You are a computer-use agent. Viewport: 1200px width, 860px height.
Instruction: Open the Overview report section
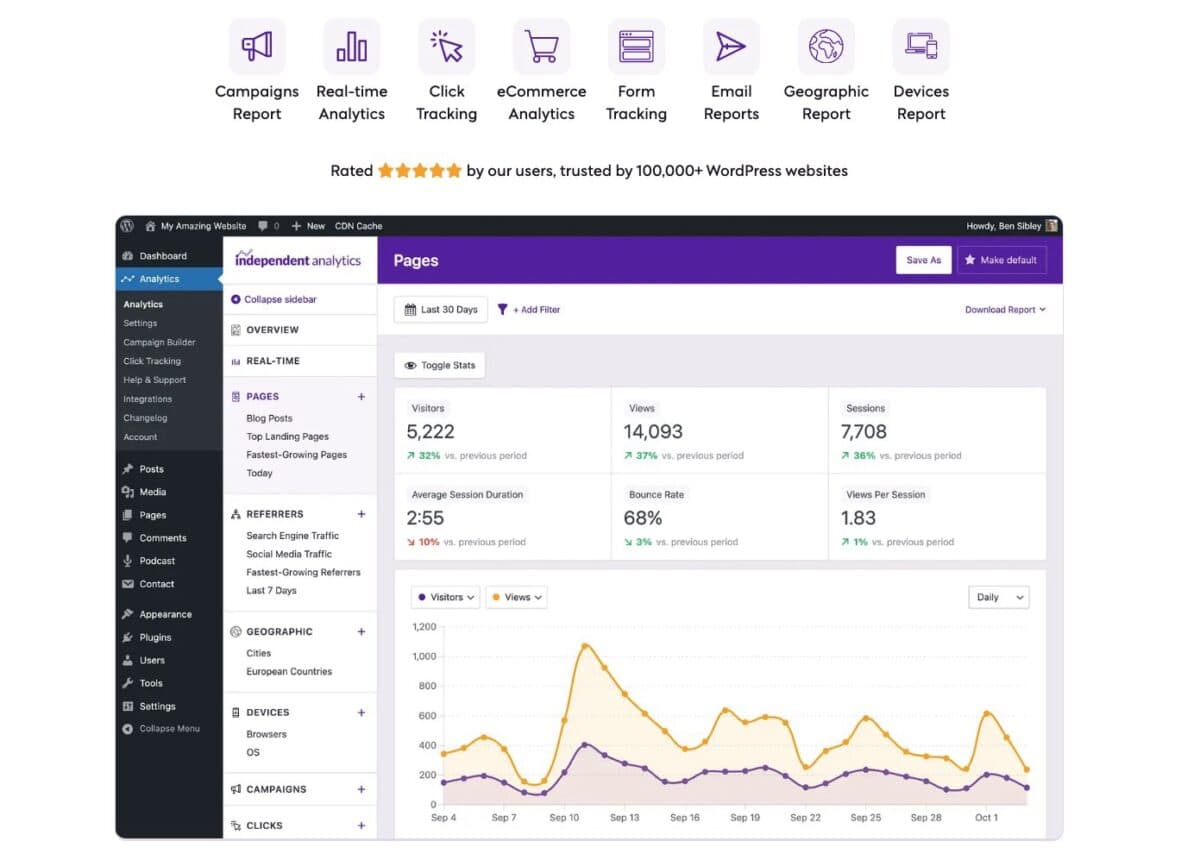click(x=272, y=330)
